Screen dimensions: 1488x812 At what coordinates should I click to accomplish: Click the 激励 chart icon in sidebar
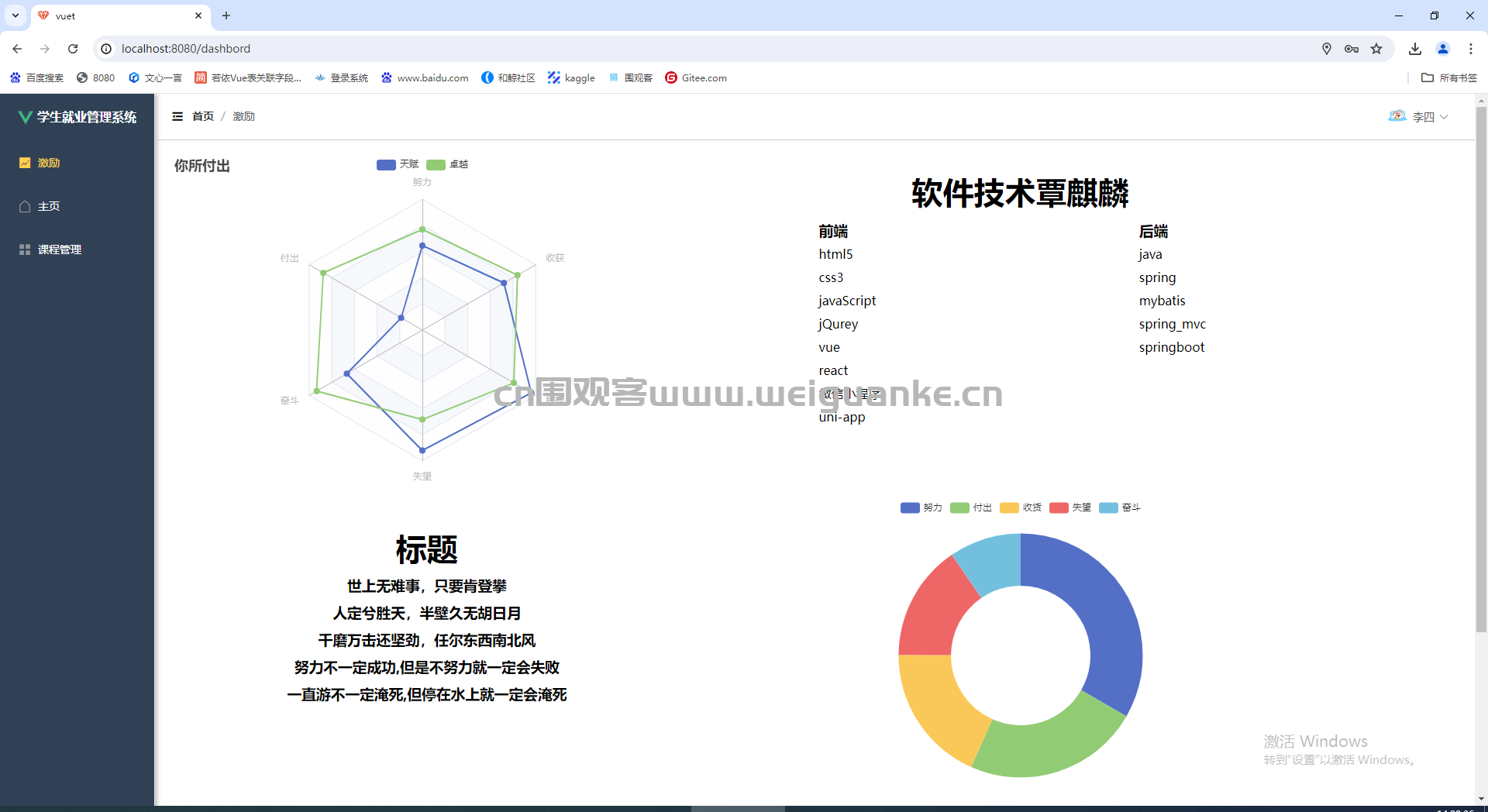(x=25, y=163)
